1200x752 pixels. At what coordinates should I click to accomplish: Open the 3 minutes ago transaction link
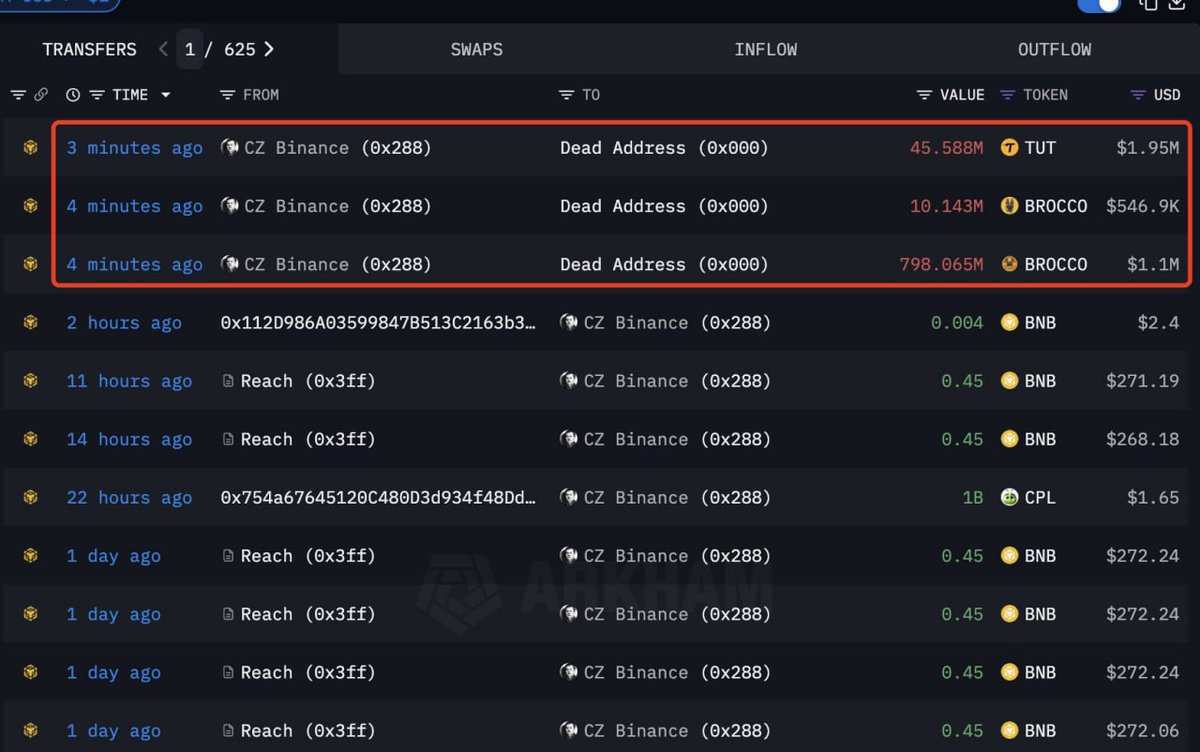click(x=135, y=148)
